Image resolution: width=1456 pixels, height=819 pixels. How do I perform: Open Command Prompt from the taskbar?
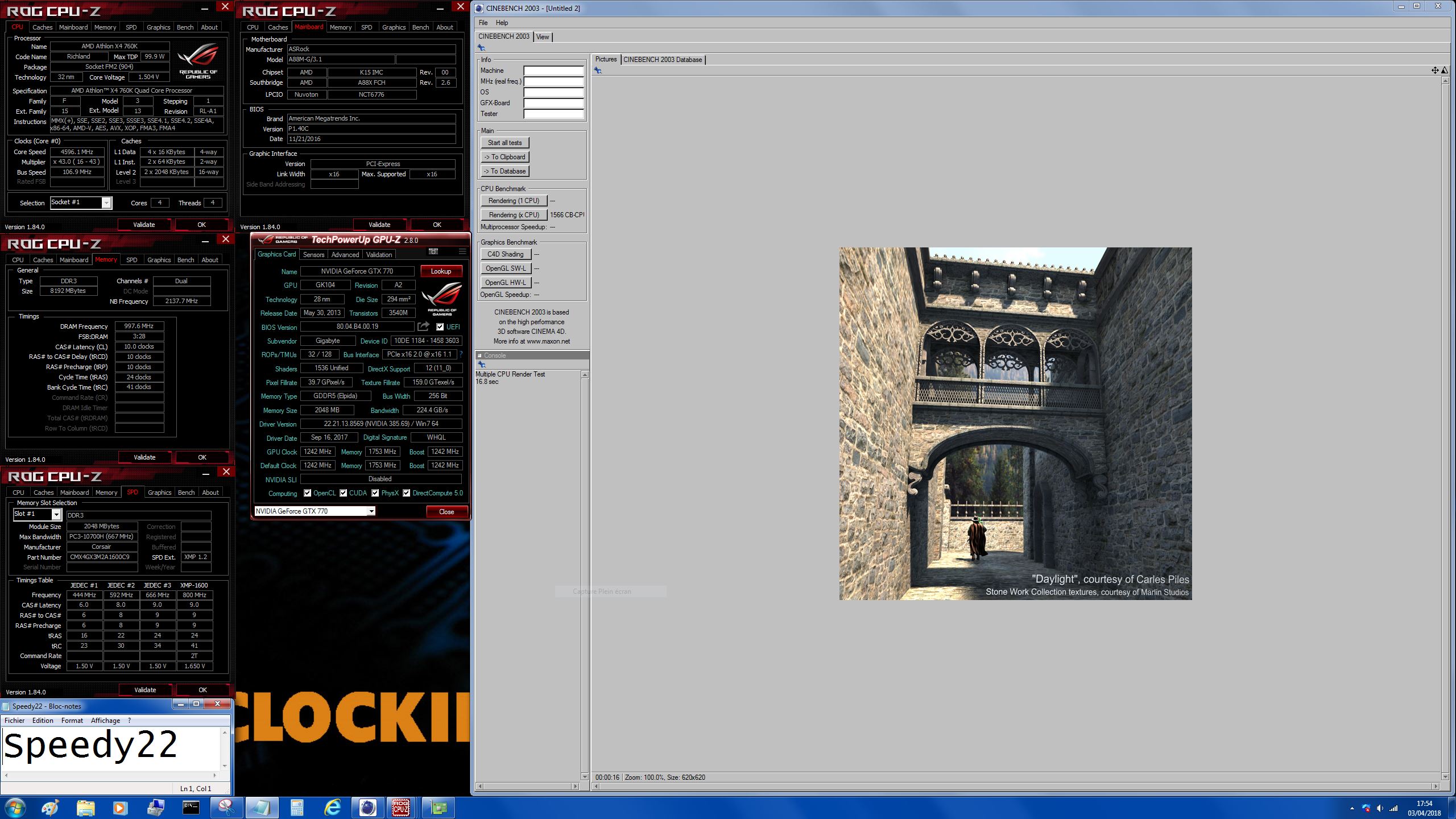(x=191, y=808)
